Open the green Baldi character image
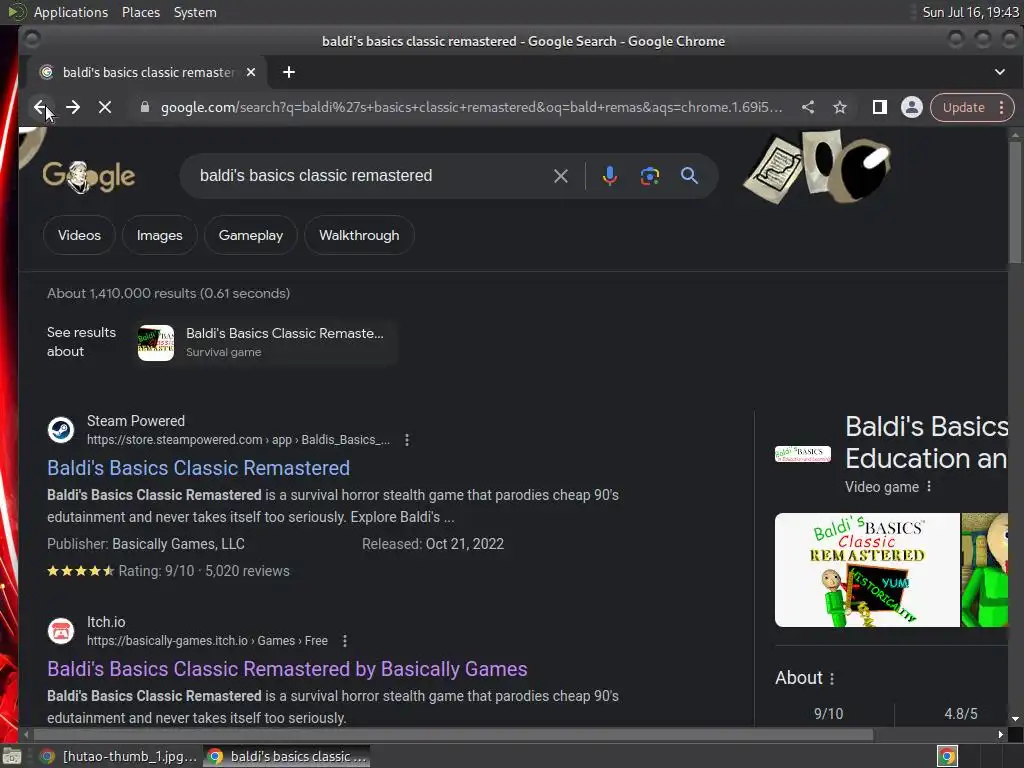 coord(985,570)
